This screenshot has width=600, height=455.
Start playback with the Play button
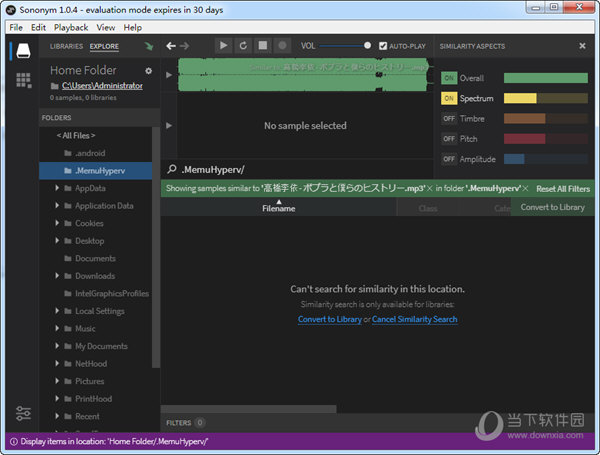coord(223,46)
